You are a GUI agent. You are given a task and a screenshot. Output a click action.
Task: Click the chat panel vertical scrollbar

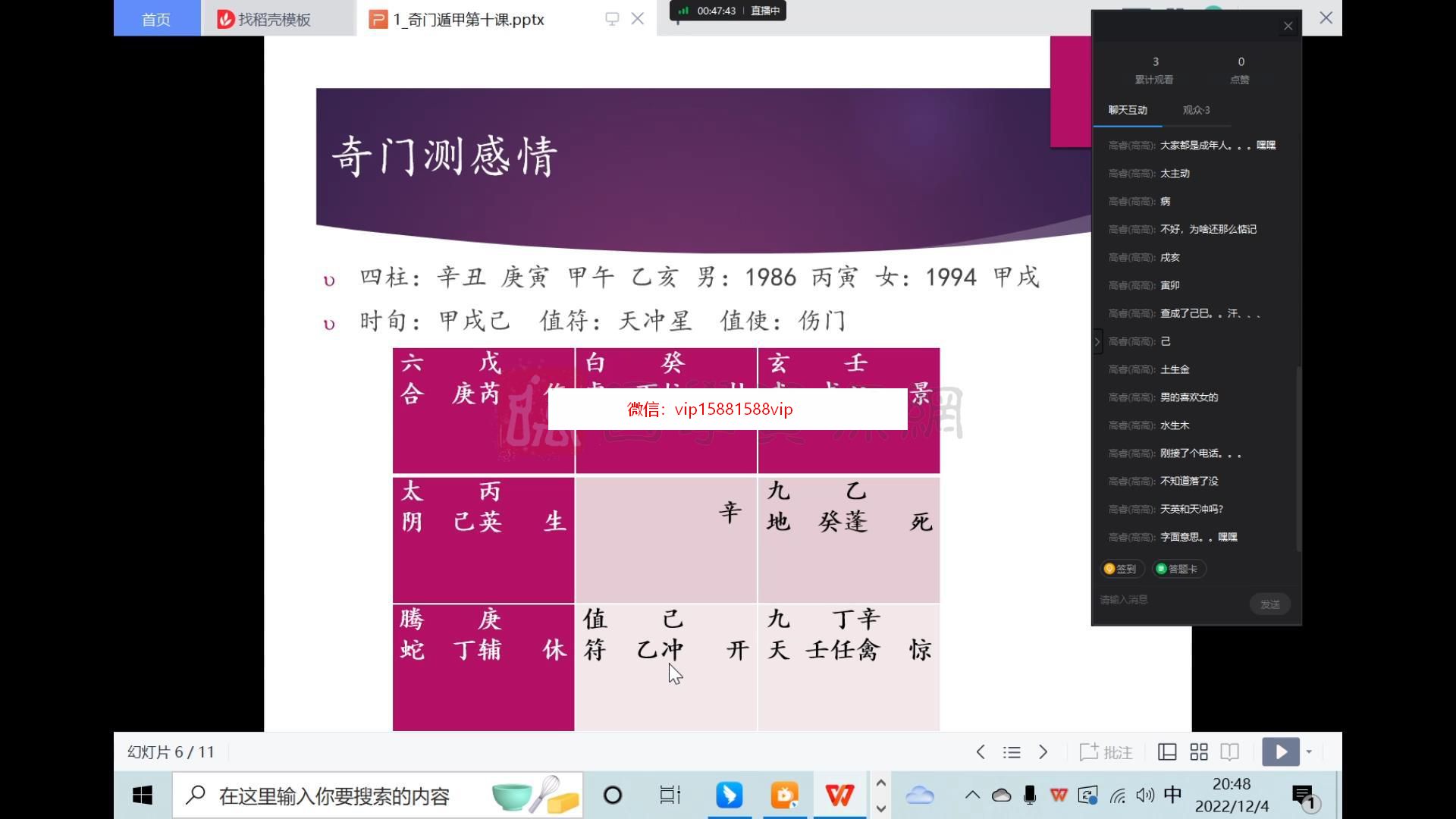tap(1299, 459)
